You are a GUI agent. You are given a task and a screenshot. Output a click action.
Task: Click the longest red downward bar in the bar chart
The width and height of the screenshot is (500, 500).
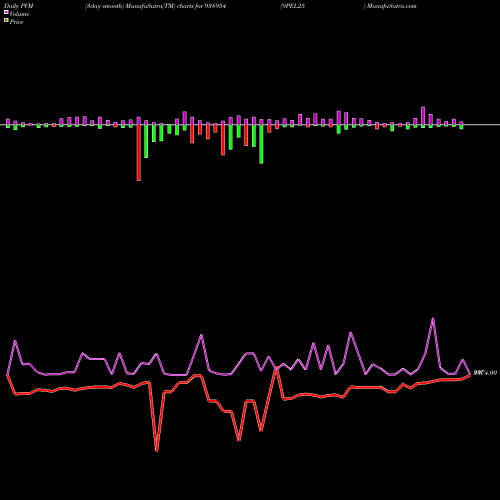139,153
